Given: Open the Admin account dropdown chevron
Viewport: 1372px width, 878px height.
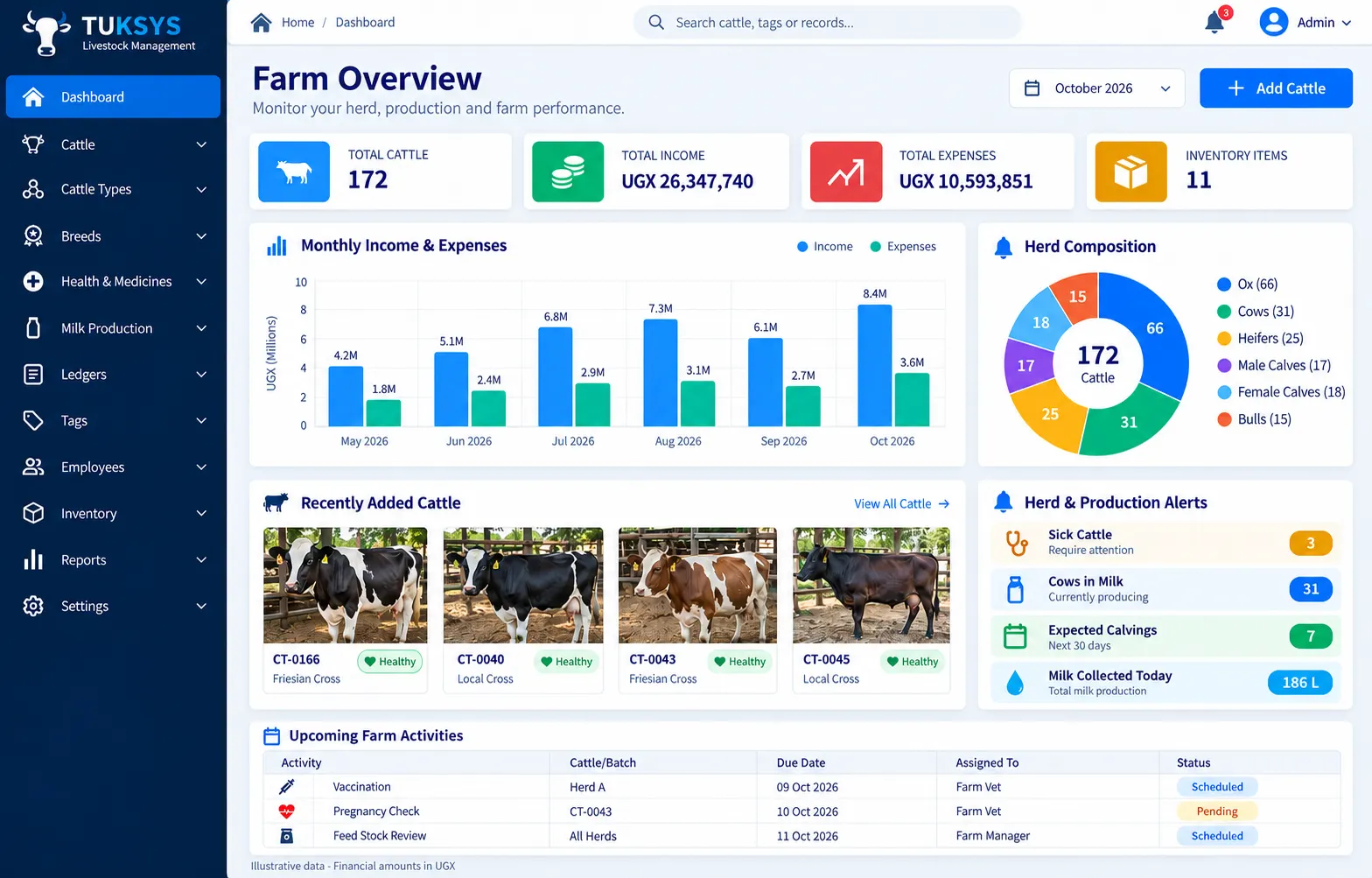Looking at the screenshot, I should (1347, 23).
